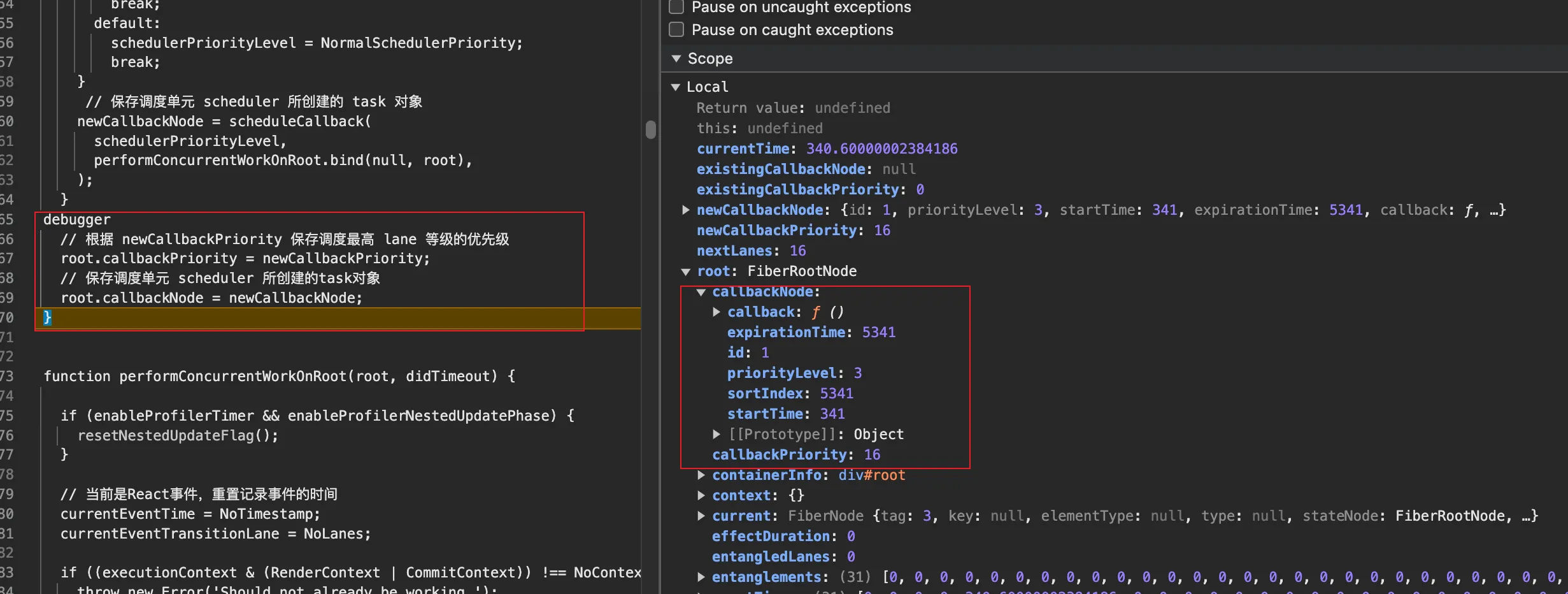Expand containerInfo div#root arrow
The height and width of the screenshot is (594, 1568).
pos(701,475)
